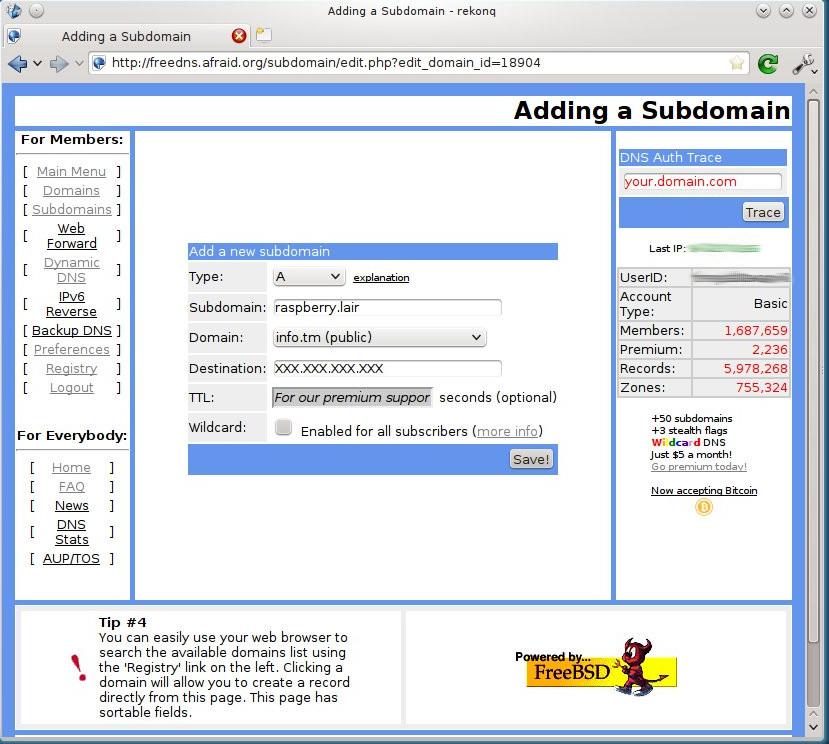Open back button history dropdown arrow

pos(38,63)
